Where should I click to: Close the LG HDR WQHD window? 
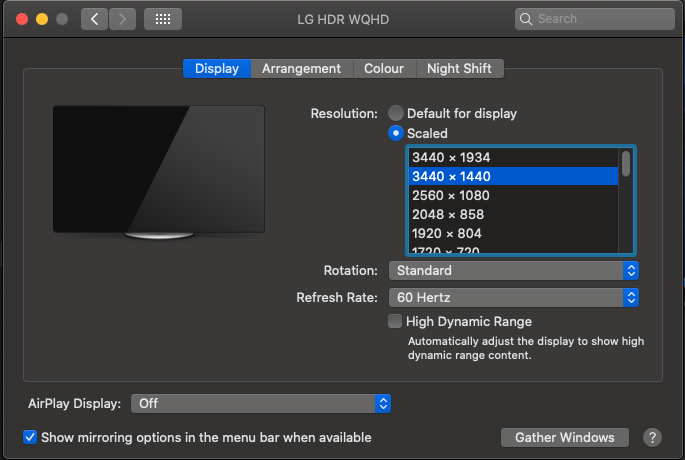click(x=22, y=19)
